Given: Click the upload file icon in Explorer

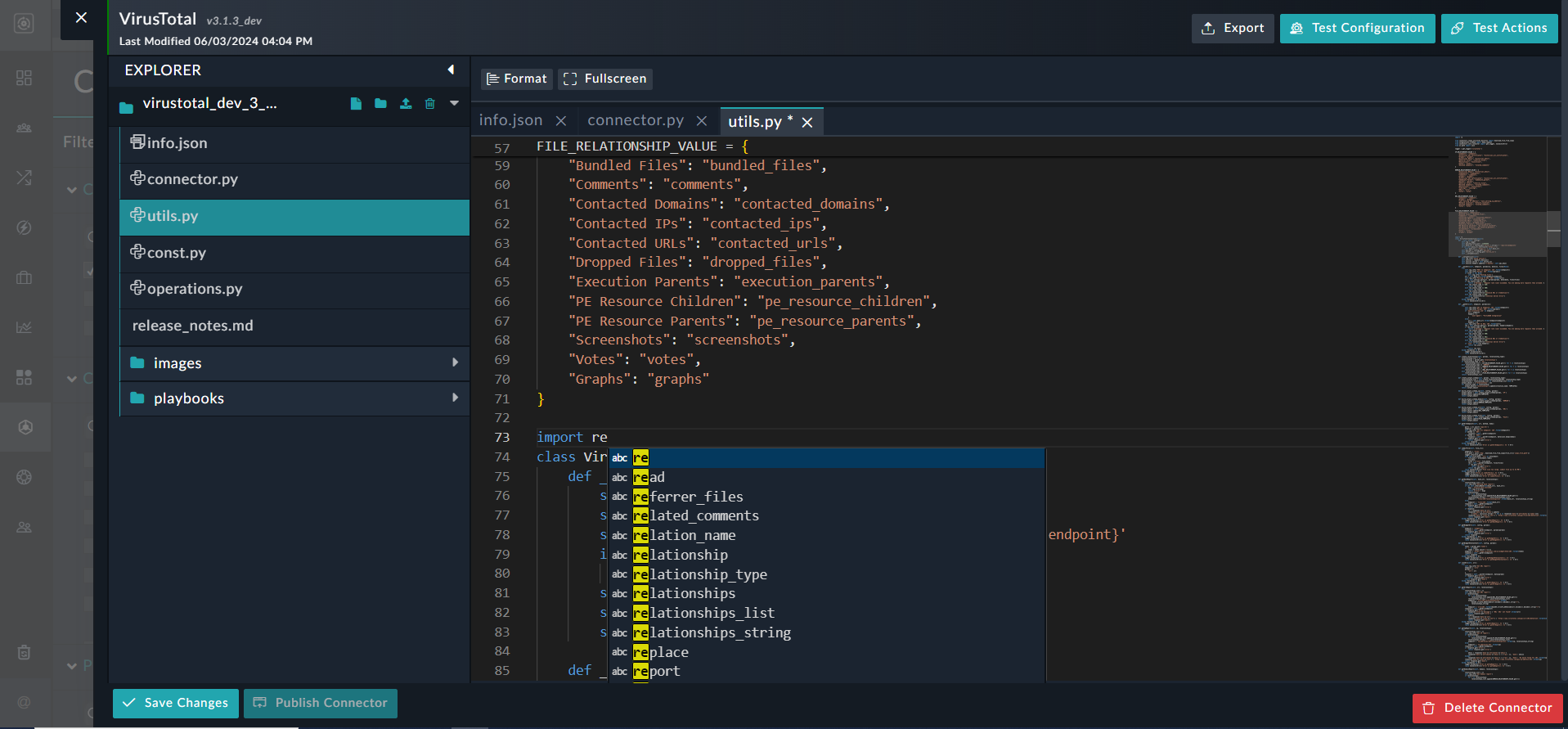Looking at the screenshot, I should 406,104.
